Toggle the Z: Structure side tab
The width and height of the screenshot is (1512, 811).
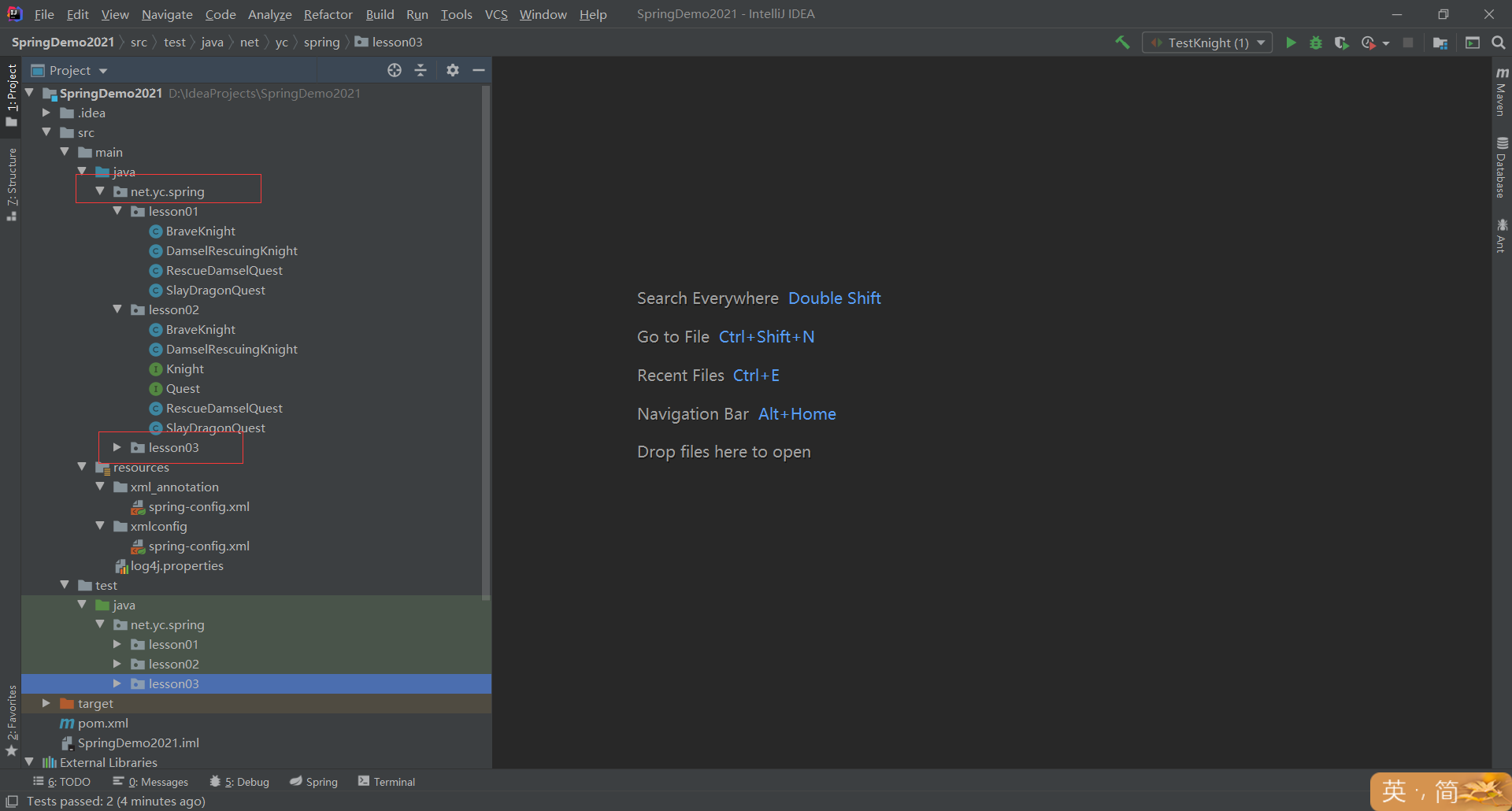(11, 184)
